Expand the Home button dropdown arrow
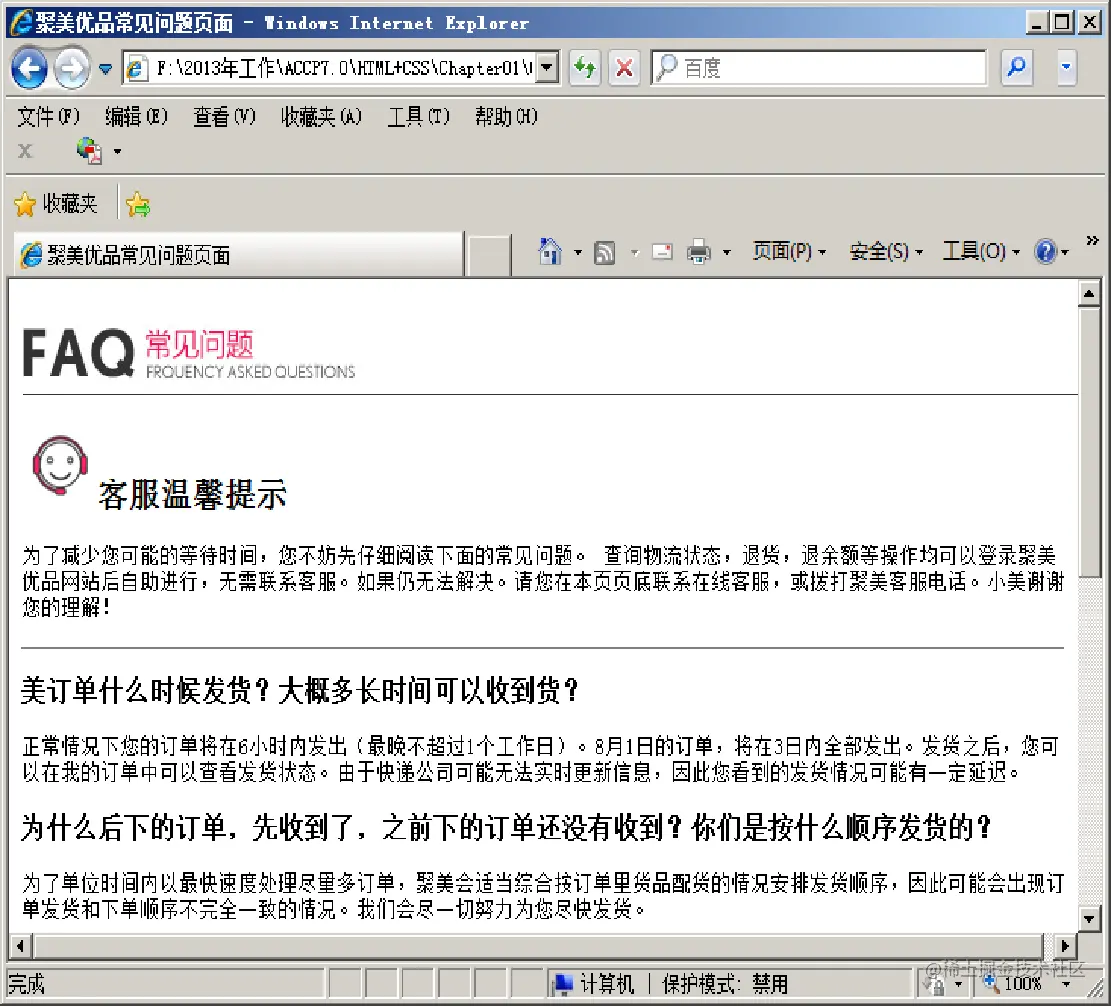 pos(578,252)
